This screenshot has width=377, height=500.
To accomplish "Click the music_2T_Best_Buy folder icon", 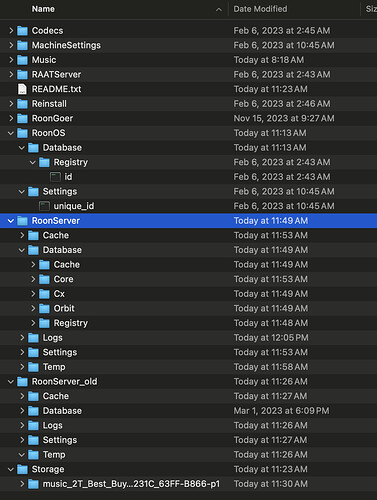I will click(33, 484).
